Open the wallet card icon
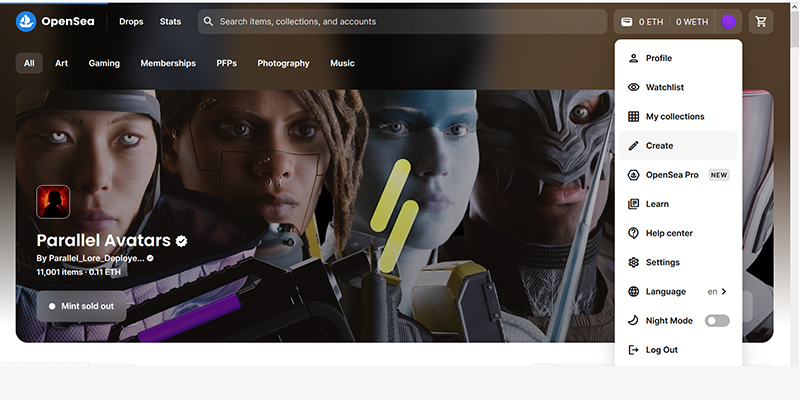The image size is (800, 400). (627, 21)
